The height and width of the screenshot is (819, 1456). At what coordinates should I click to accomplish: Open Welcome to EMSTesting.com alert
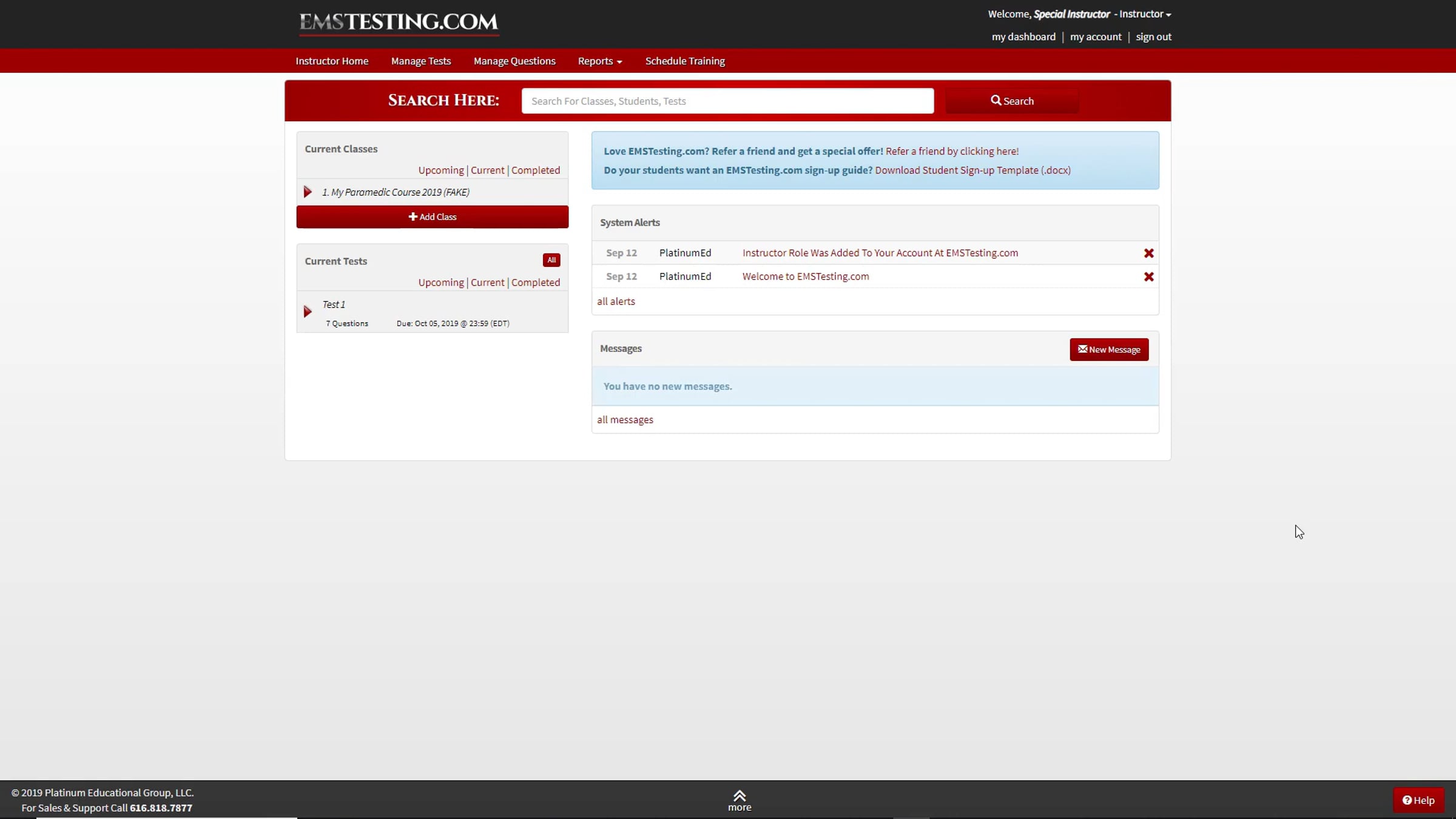point(806,277)
